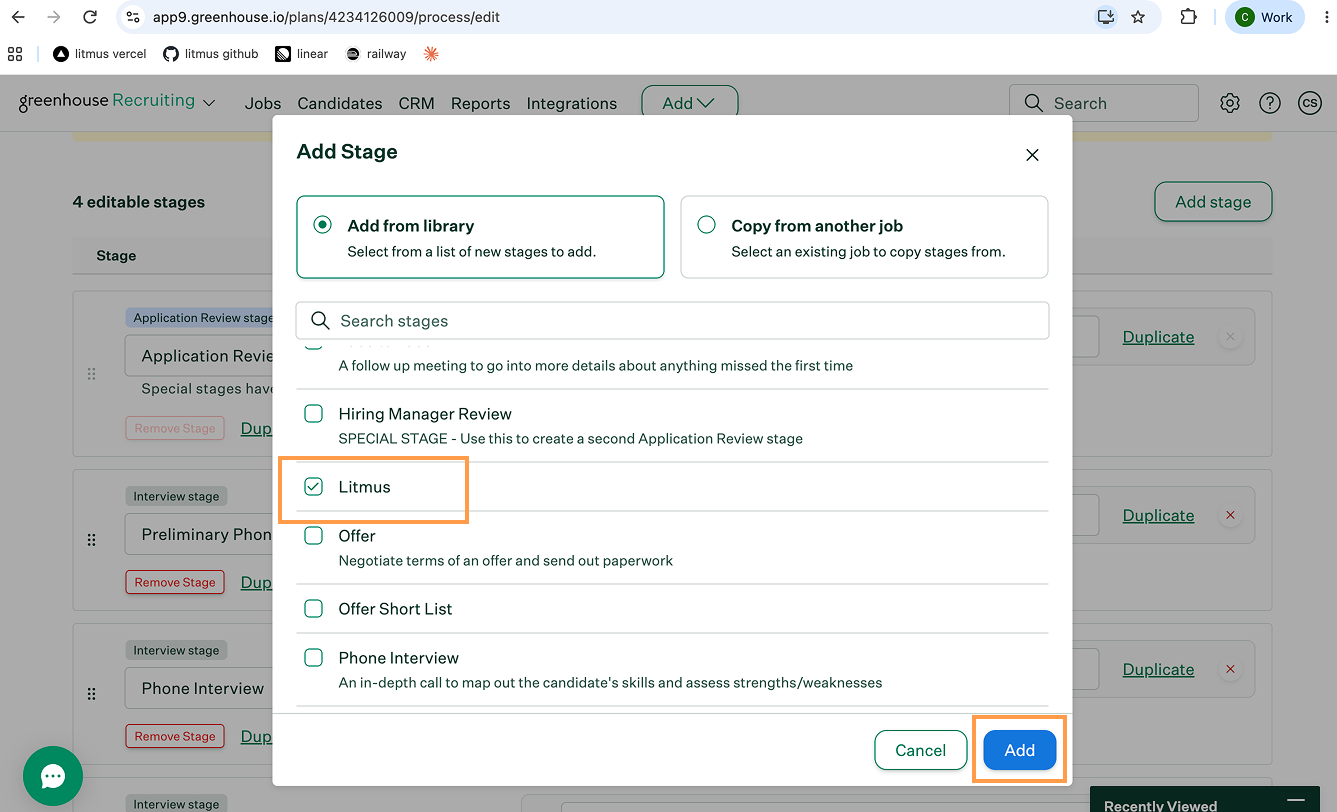Click the browser reload icon
The image size is (1337, 812).
tap(90, 17)
